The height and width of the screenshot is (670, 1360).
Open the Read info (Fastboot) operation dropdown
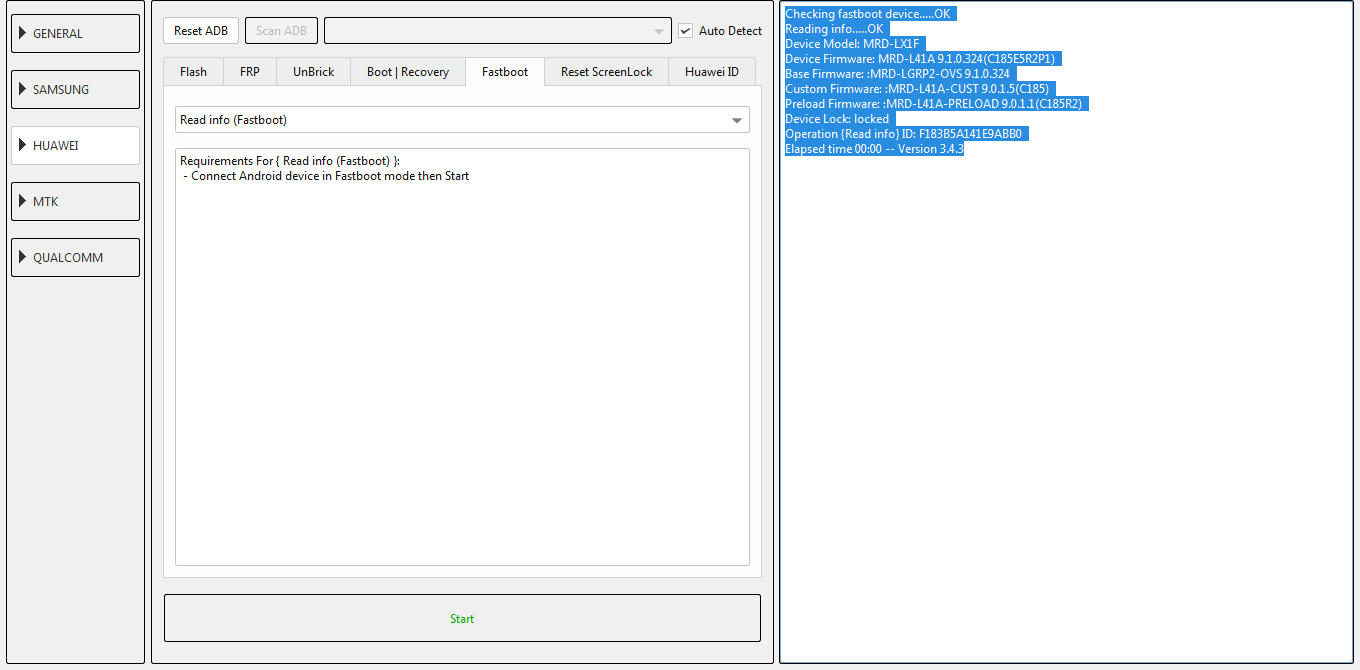coord(461,120)
